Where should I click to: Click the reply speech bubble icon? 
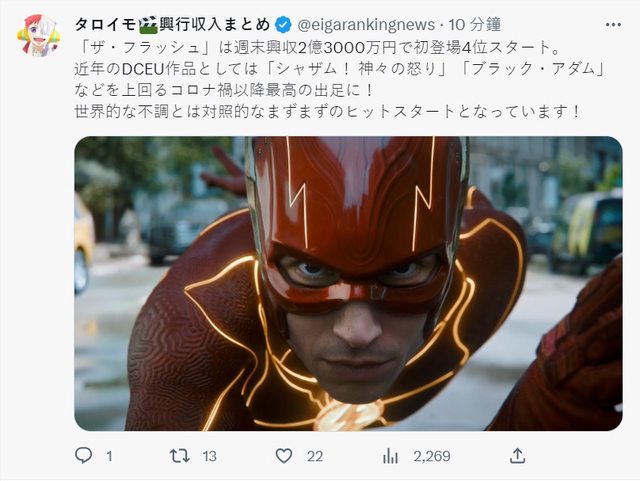(x=84, y=455)
